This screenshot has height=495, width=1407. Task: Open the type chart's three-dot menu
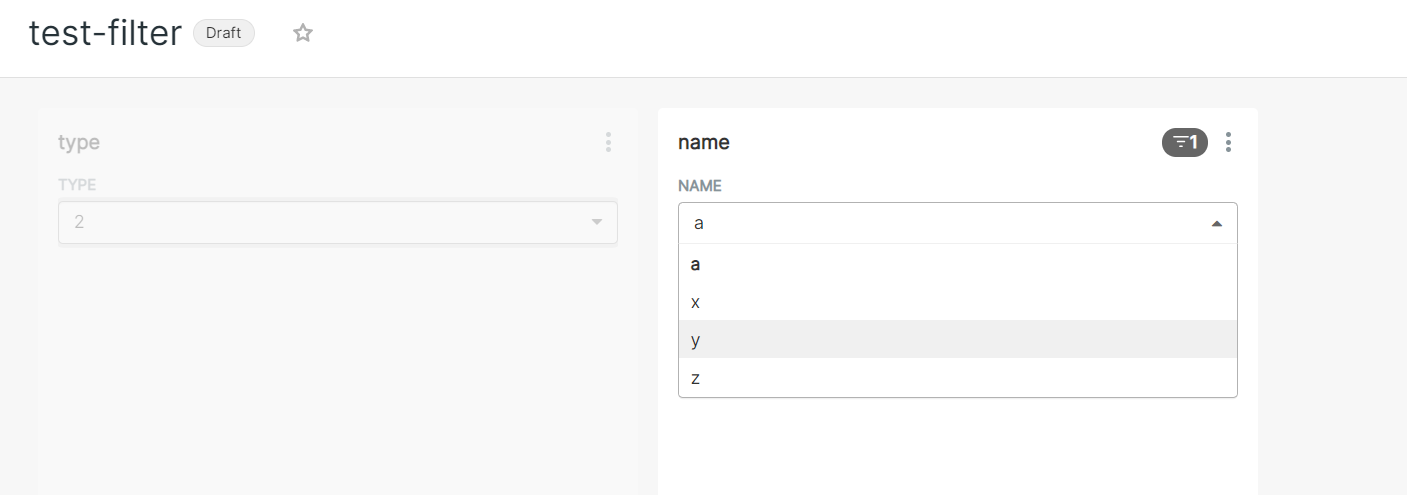pos(608,143)
